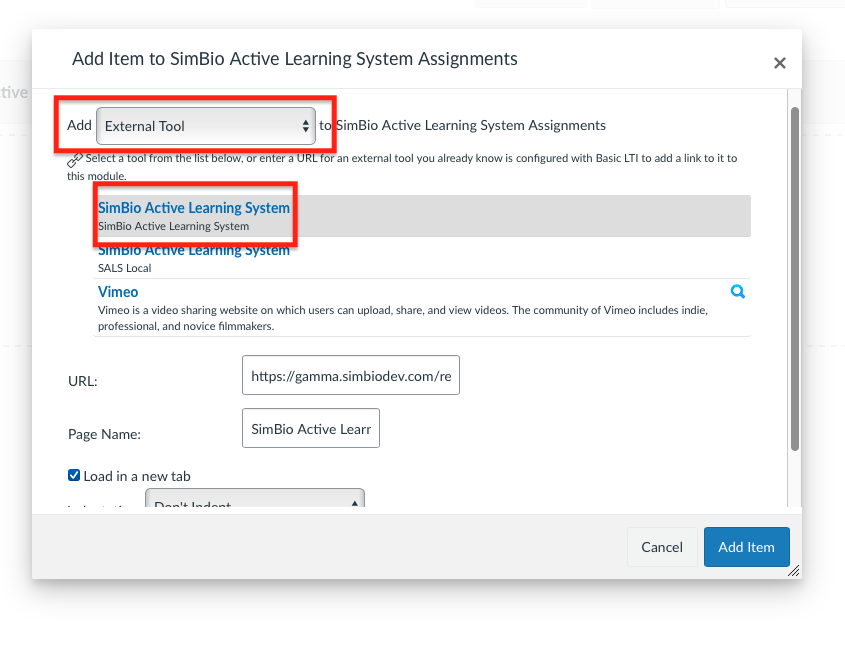Click the "Select a tool" instruction text
Image resolution: width=845 pixels, height=657 pixels.
[x=400, y=158]
